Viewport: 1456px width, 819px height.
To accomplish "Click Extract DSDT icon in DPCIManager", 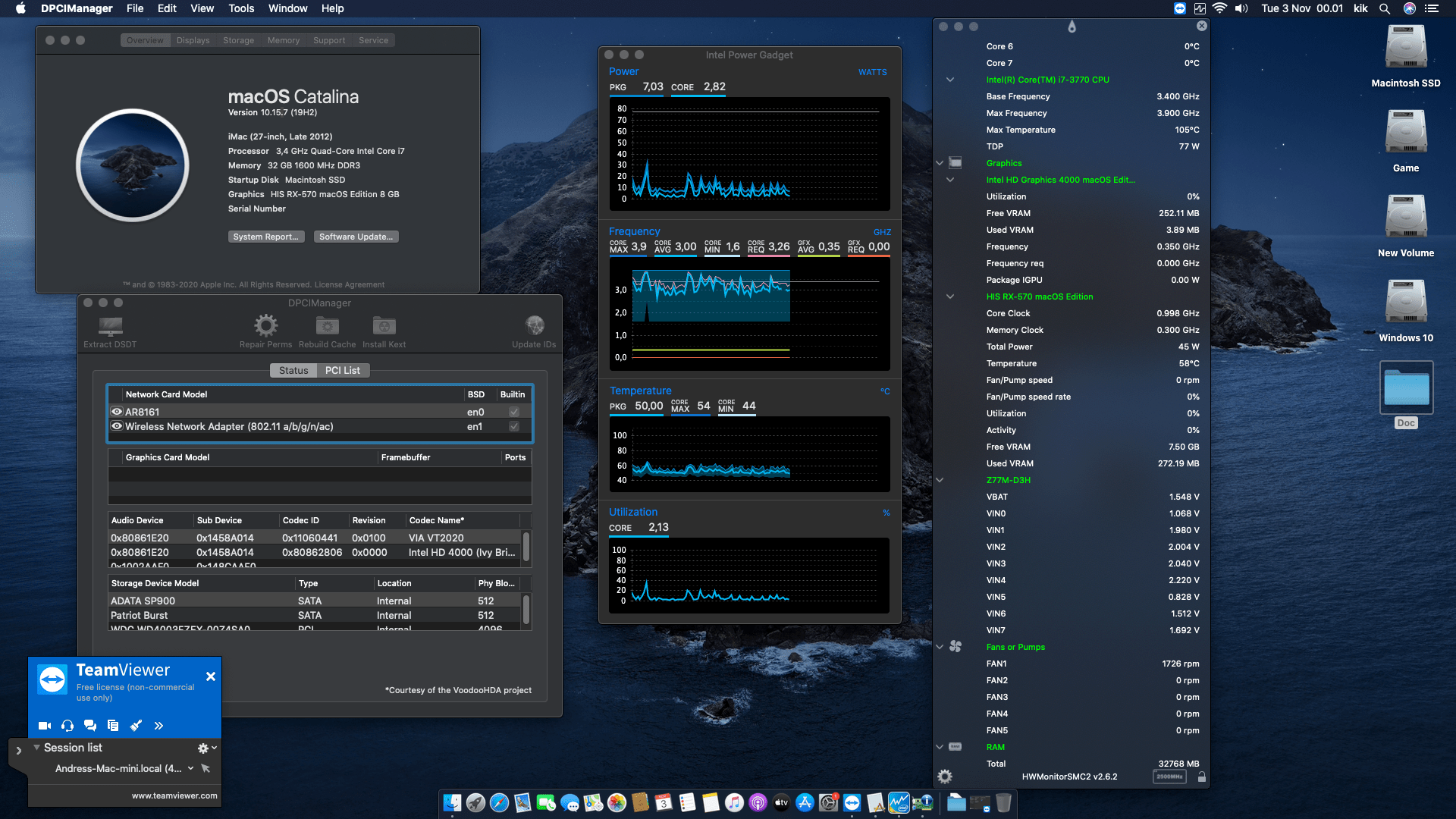I will coord(111,326).
